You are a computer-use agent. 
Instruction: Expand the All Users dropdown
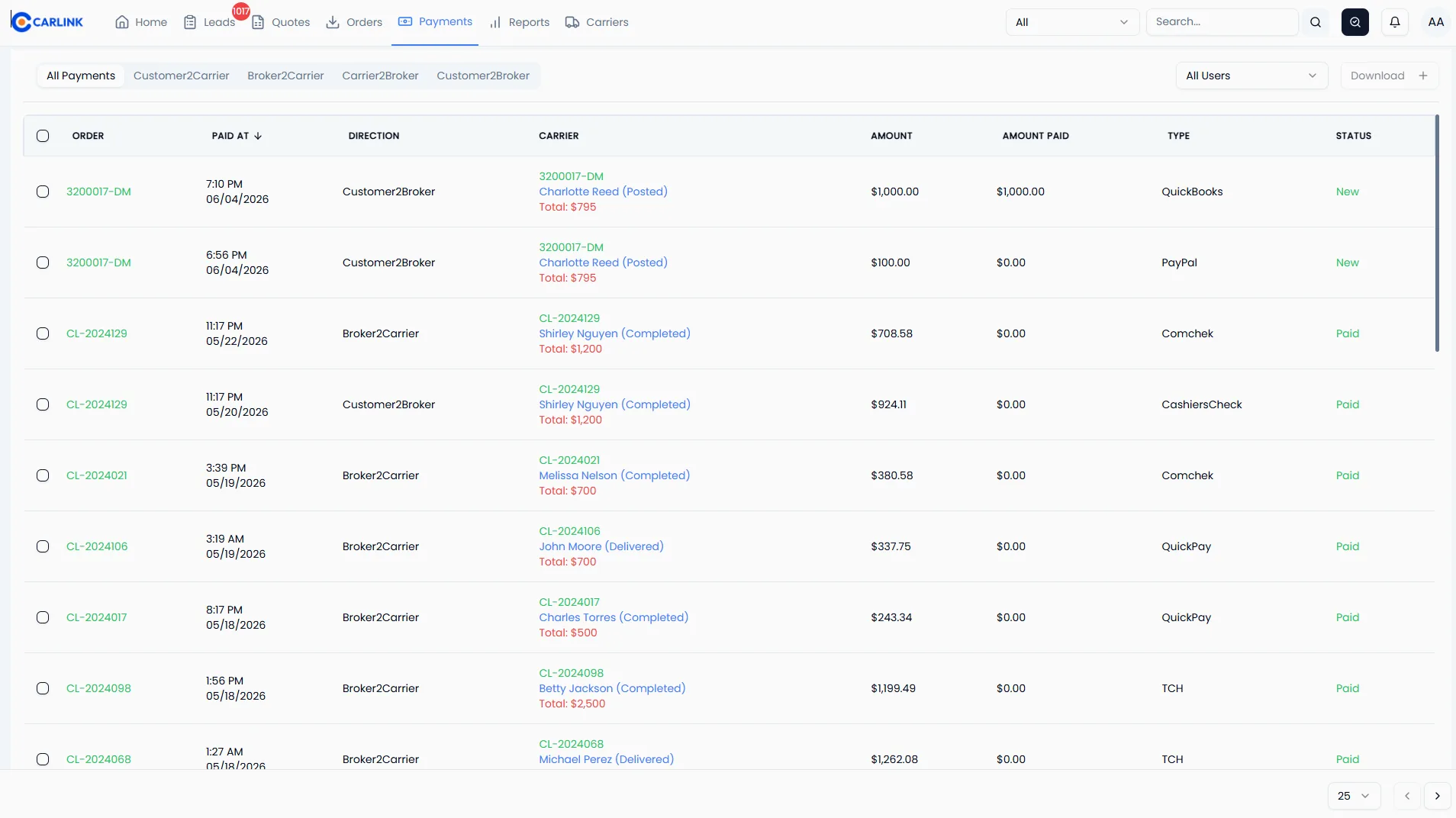pos(1251,76)
